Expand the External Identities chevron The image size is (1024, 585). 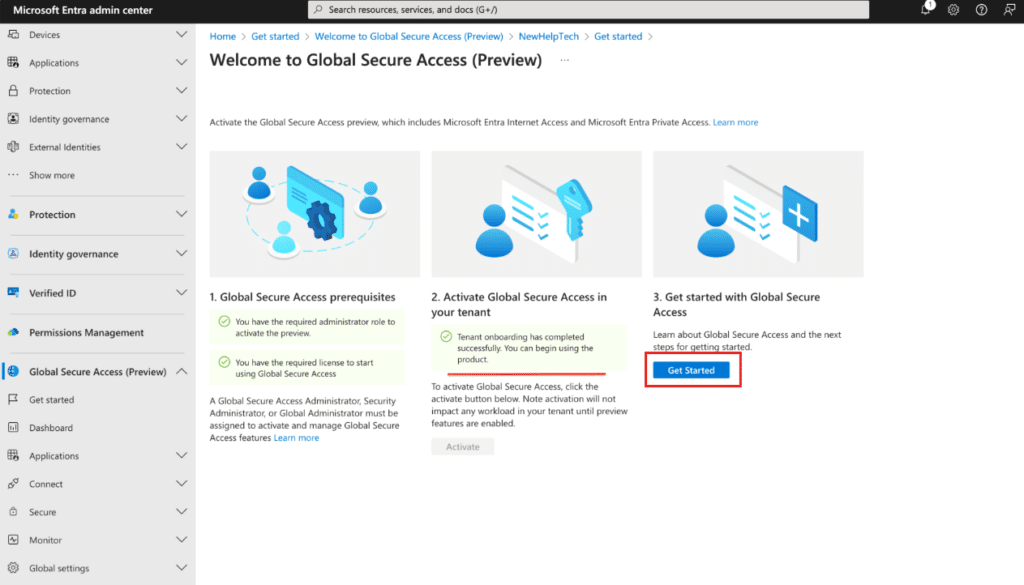coord(182,147)
